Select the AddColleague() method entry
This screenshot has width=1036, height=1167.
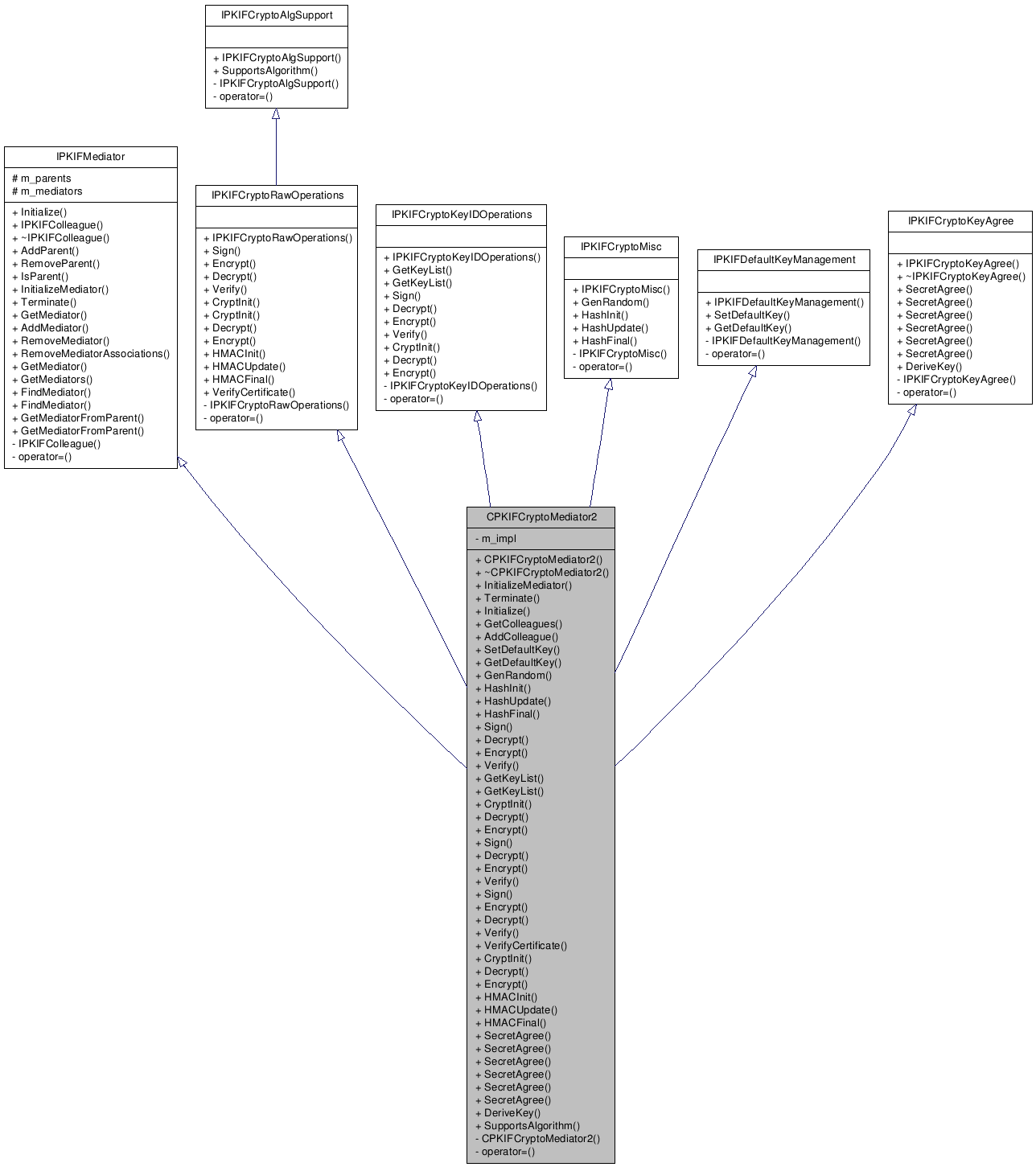516,637
